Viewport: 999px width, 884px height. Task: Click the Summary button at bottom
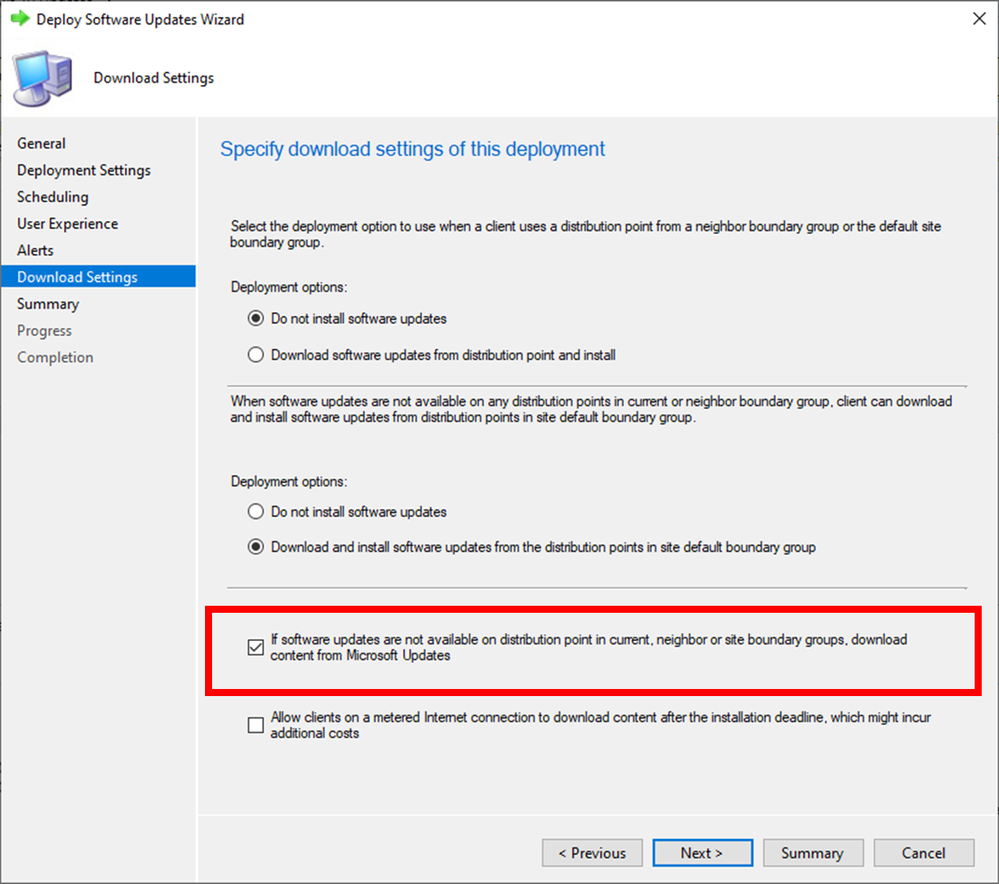pyautogui.click(x=813, y=853)
